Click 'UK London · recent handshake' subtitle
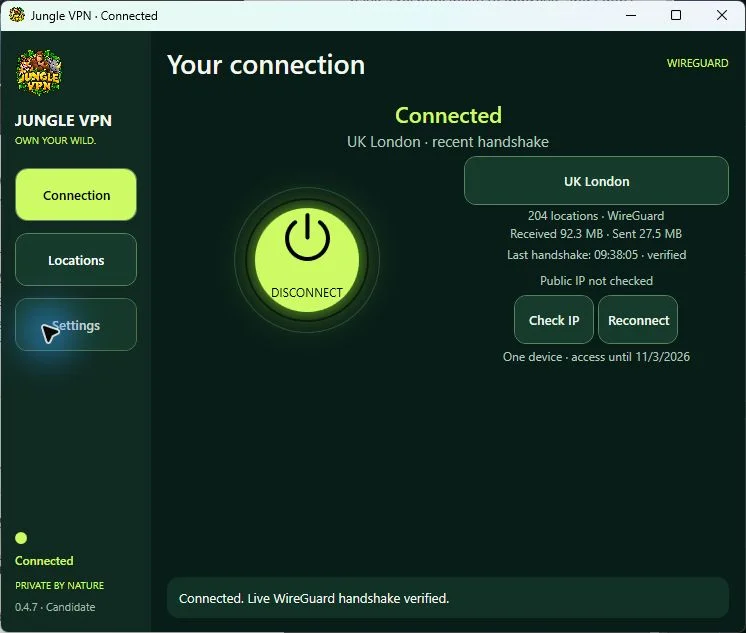746x633 pixels. 448,142
